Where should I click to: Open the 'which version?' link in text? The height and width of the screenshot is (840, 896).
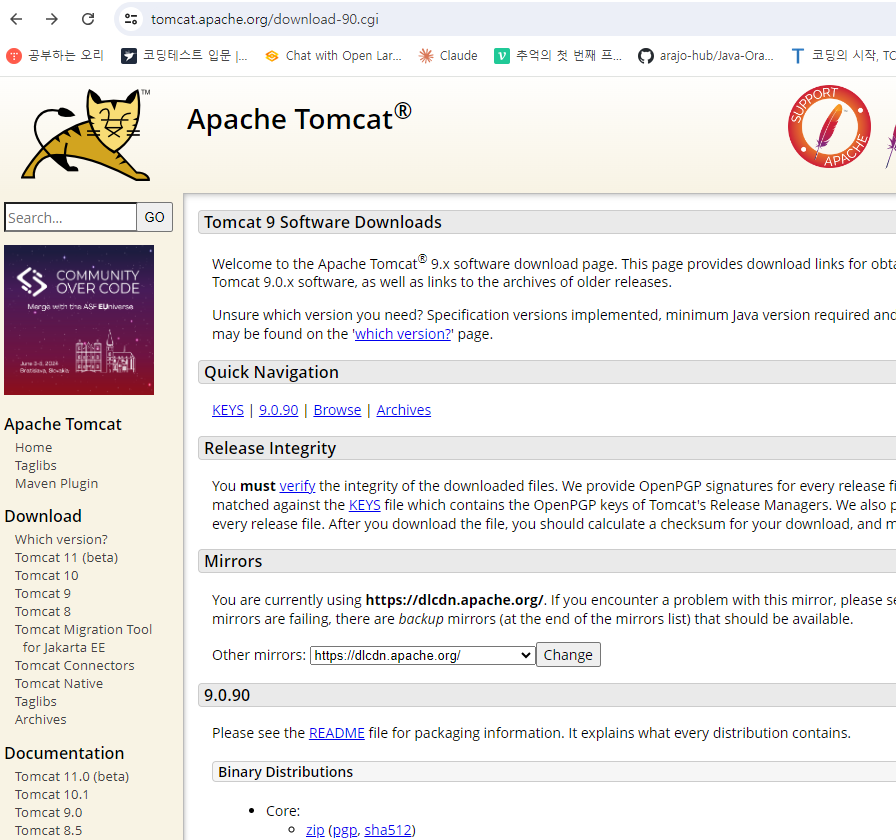[402, 334]
